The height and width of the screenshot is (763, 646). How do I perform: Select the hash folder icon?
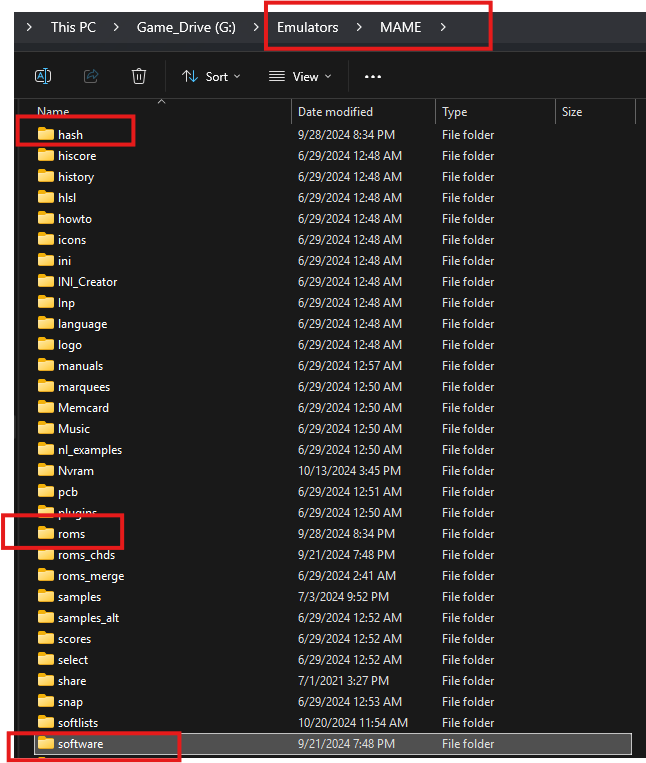[x=46, y=134]
